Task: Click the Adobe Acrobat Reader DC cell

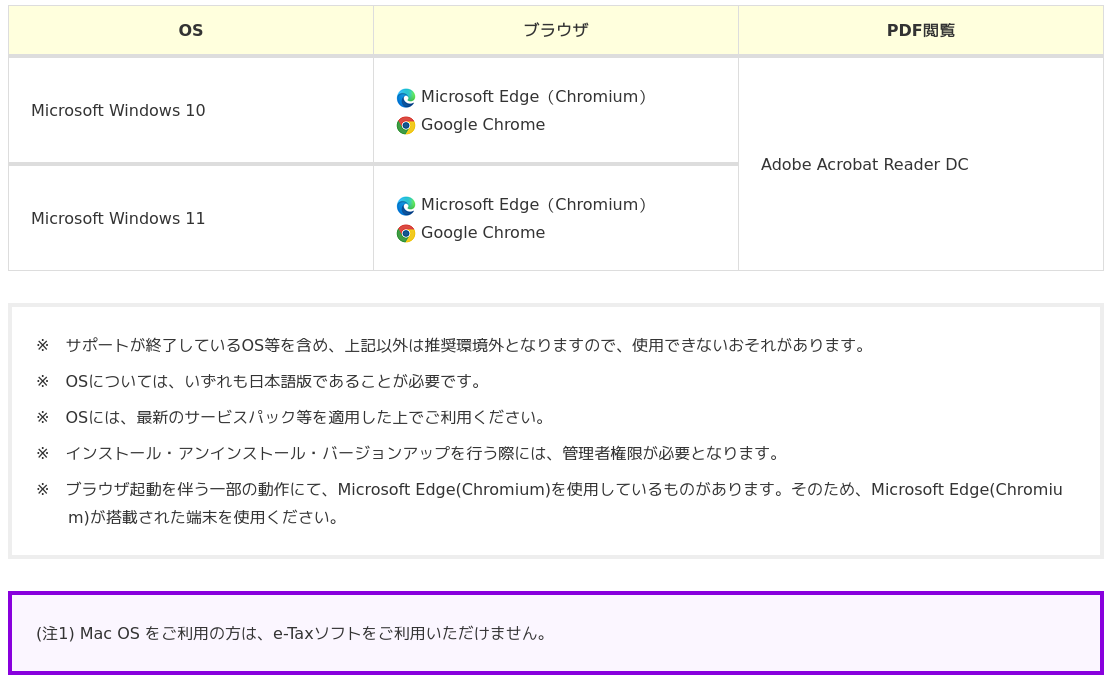Action: 921,164
